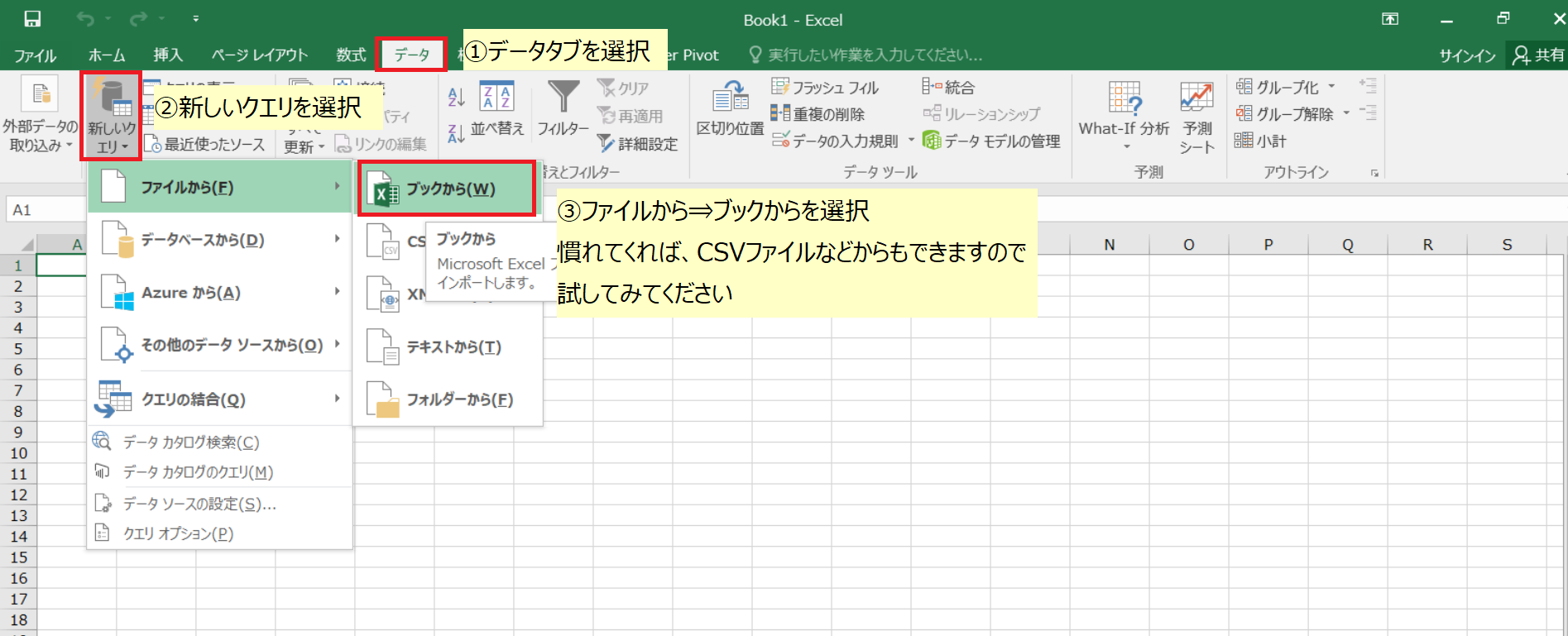The image size is (1568, 636).
Task: Click the Undo arrow icon
Action: (84, 19)
